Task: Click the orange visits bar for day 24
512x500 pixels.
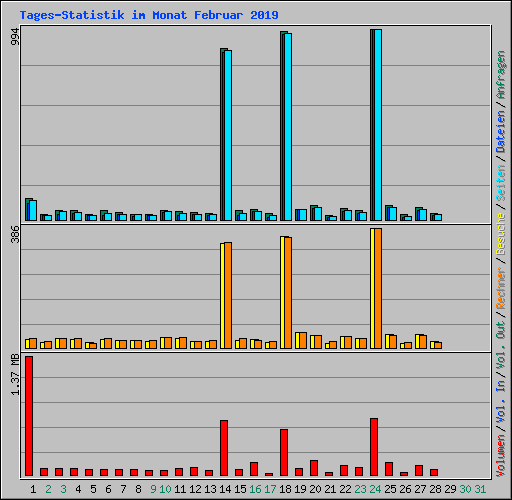Action: [378, 289]
